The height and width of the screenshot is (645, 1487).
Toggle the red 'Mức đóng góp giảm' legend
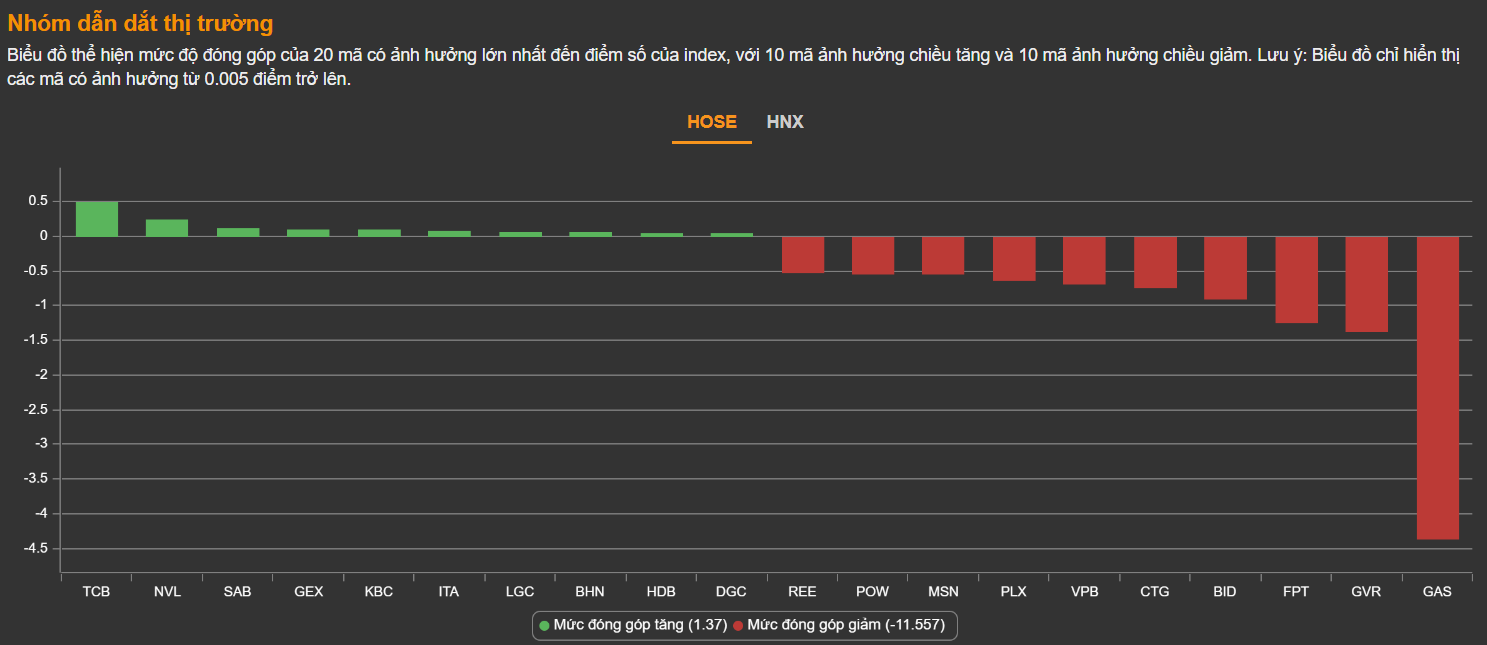pyautogui.click(x=845, y=625)
